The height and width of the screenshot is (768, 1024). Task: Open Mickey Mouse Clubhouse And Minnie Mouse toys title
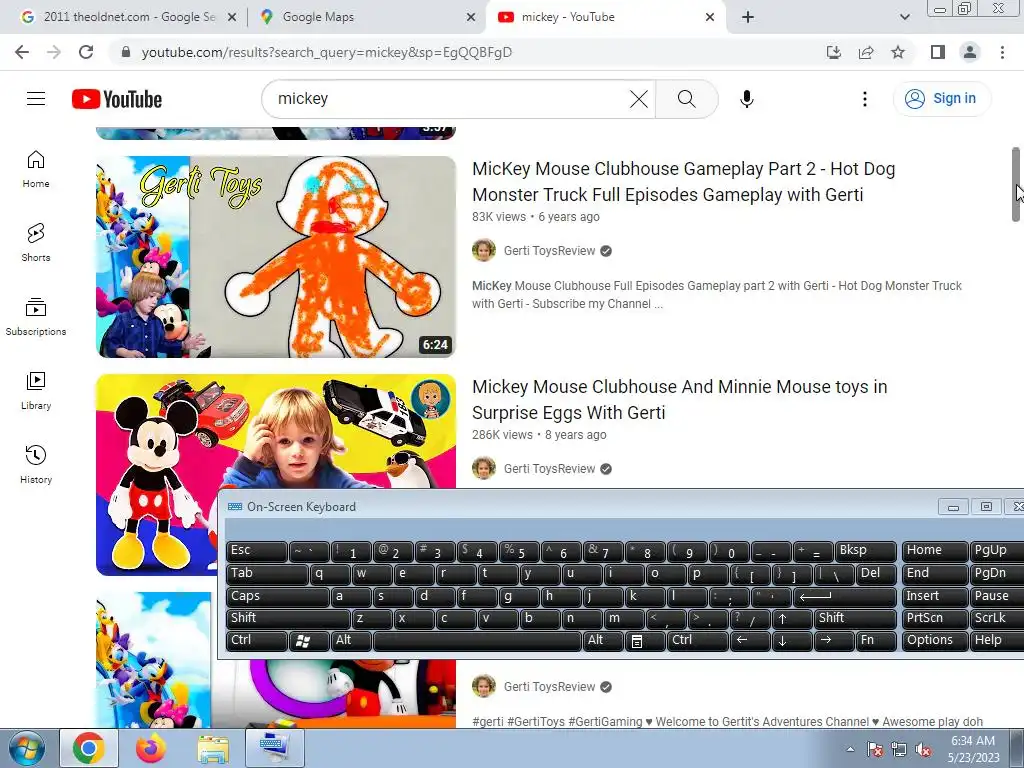click(x=679, y=400)
